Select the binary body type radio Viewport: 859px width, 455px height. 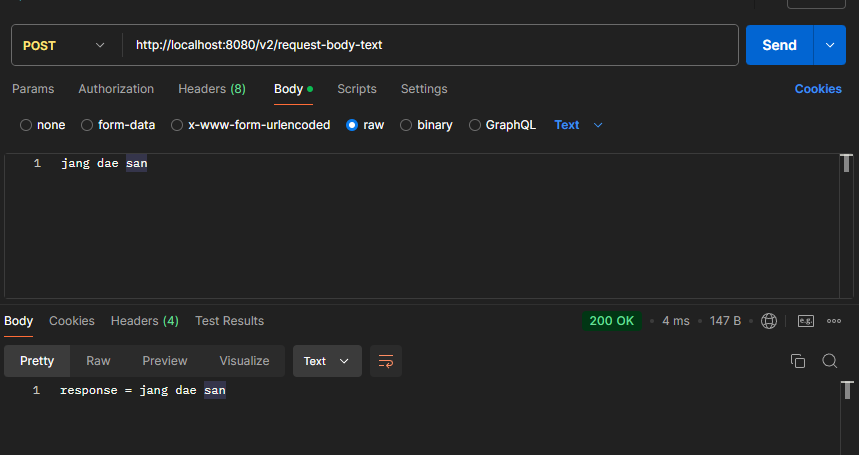pos(405,125)
